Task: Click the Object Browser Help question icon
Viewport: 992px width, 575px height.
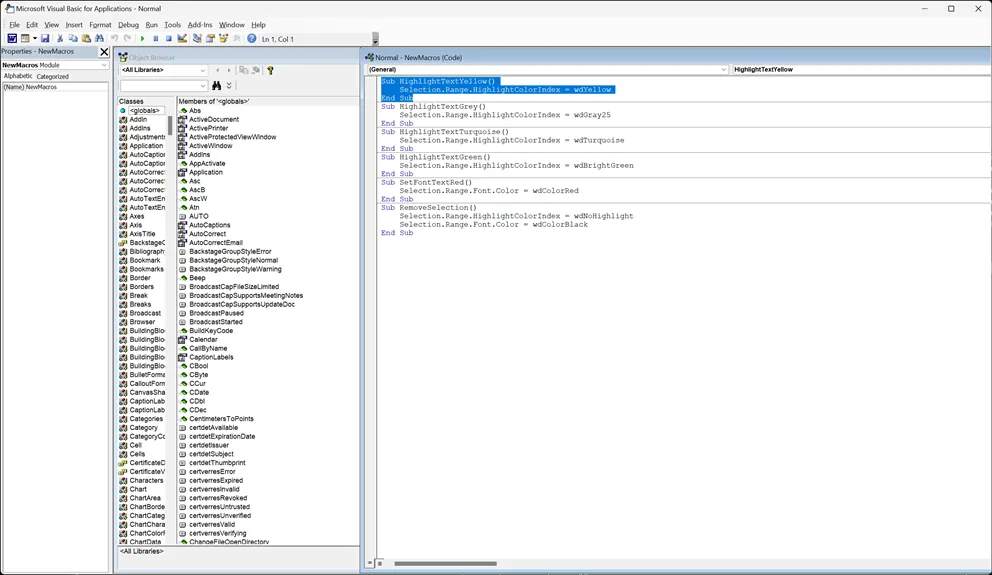Action: click(x=270, y=70)
